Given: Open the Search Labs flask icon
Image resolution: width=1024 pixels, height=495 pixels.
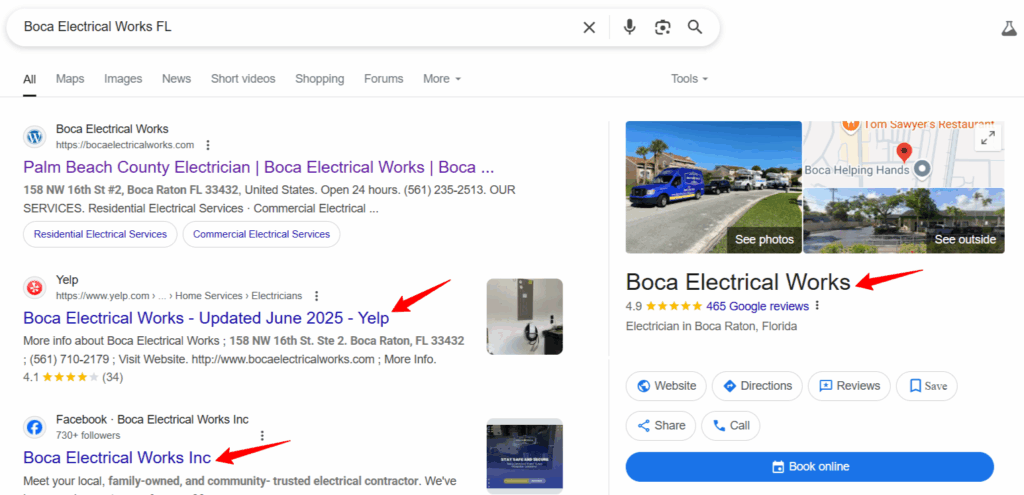Looking at the screenshot, I should pos(1009,28).
